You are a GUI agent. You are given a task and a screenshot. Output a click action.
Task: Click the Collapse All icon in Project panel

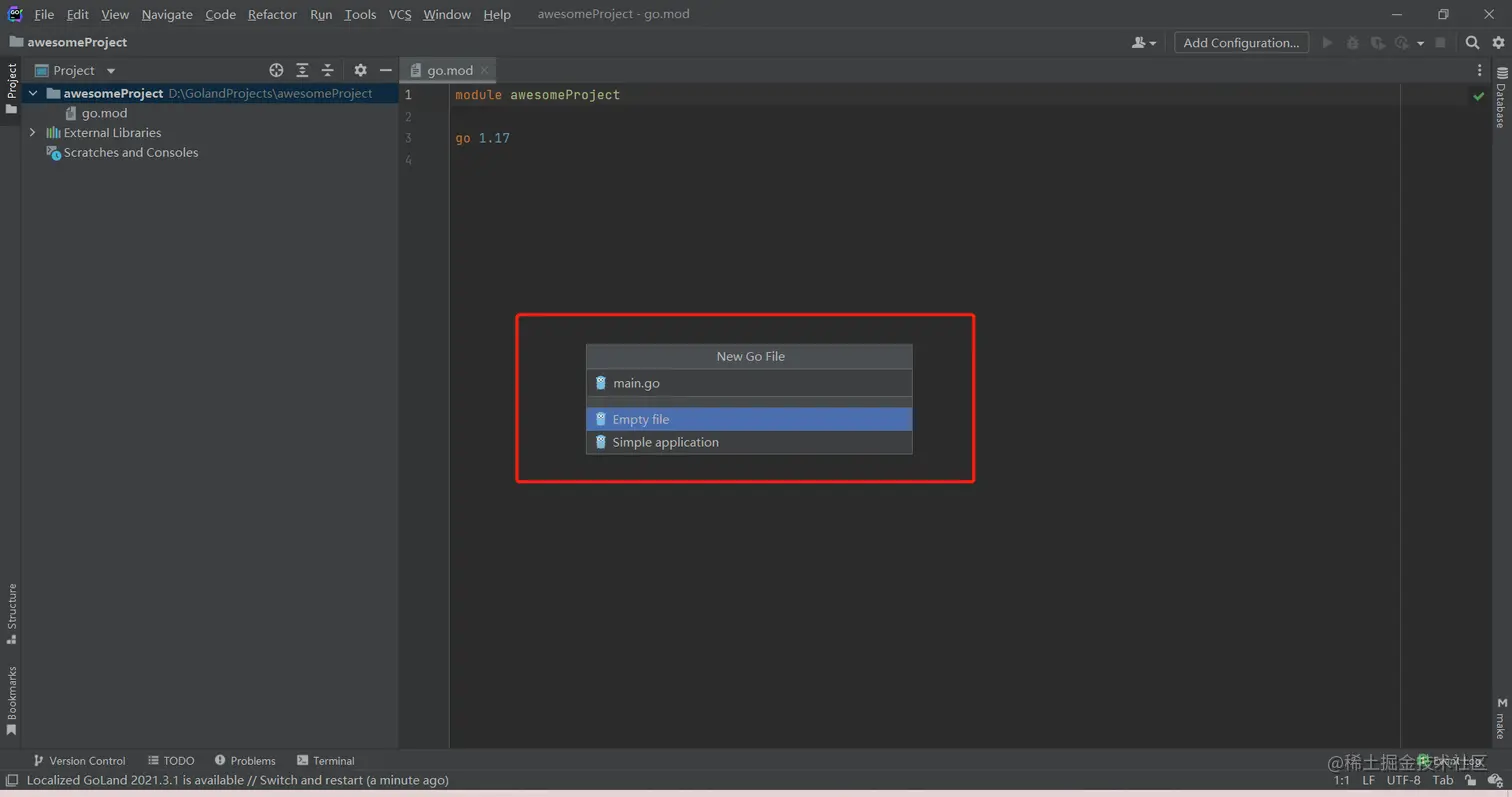click(327, 70)
